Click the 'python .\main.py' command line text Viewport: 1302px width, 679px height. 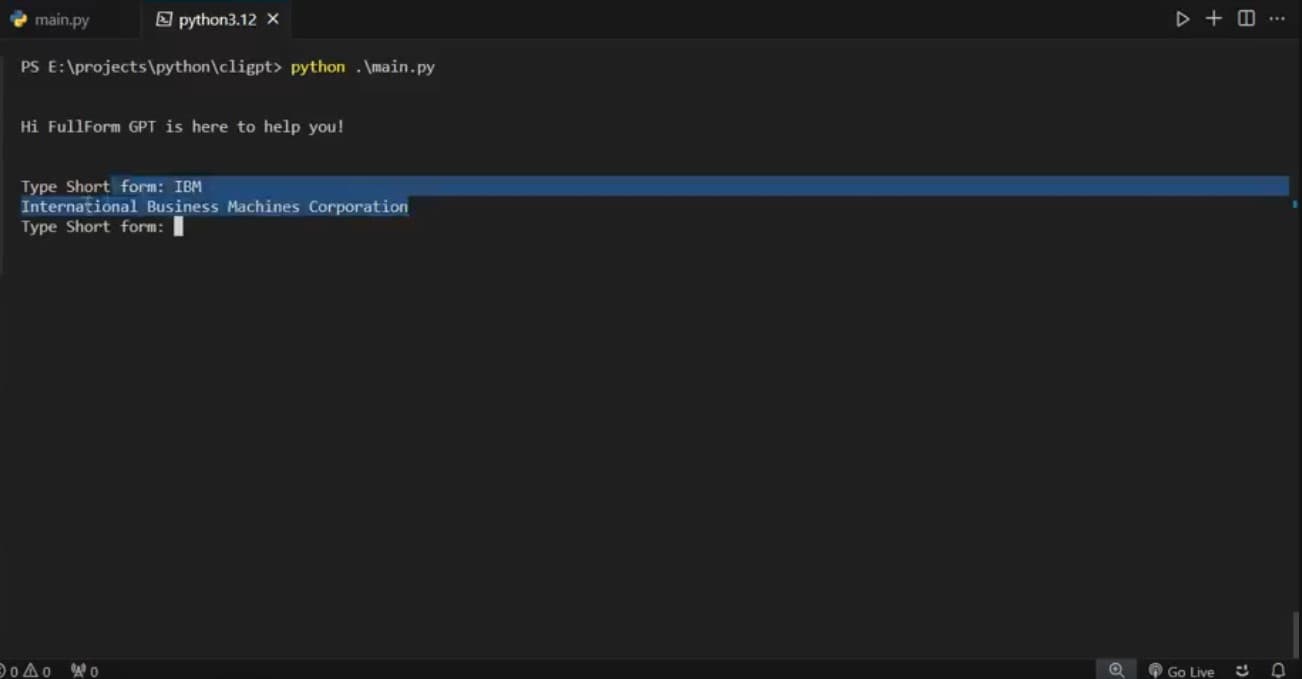tap(362, 67)
